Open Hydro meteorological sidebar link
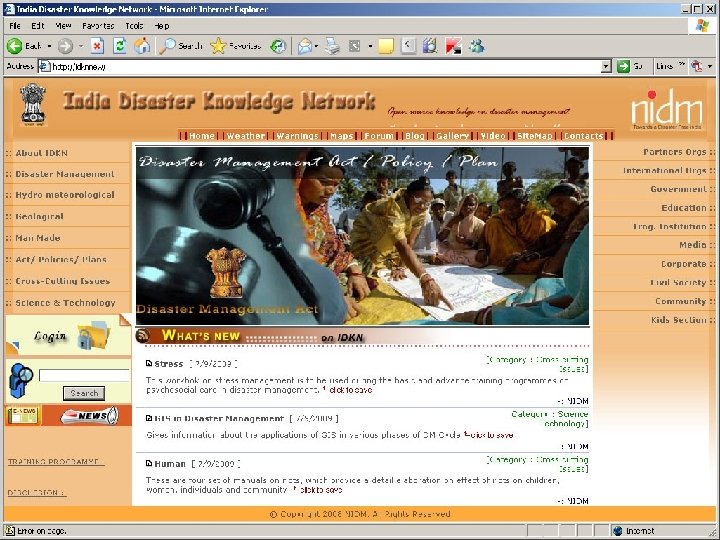This screenshot has height=540, width=720. [65, 195]
